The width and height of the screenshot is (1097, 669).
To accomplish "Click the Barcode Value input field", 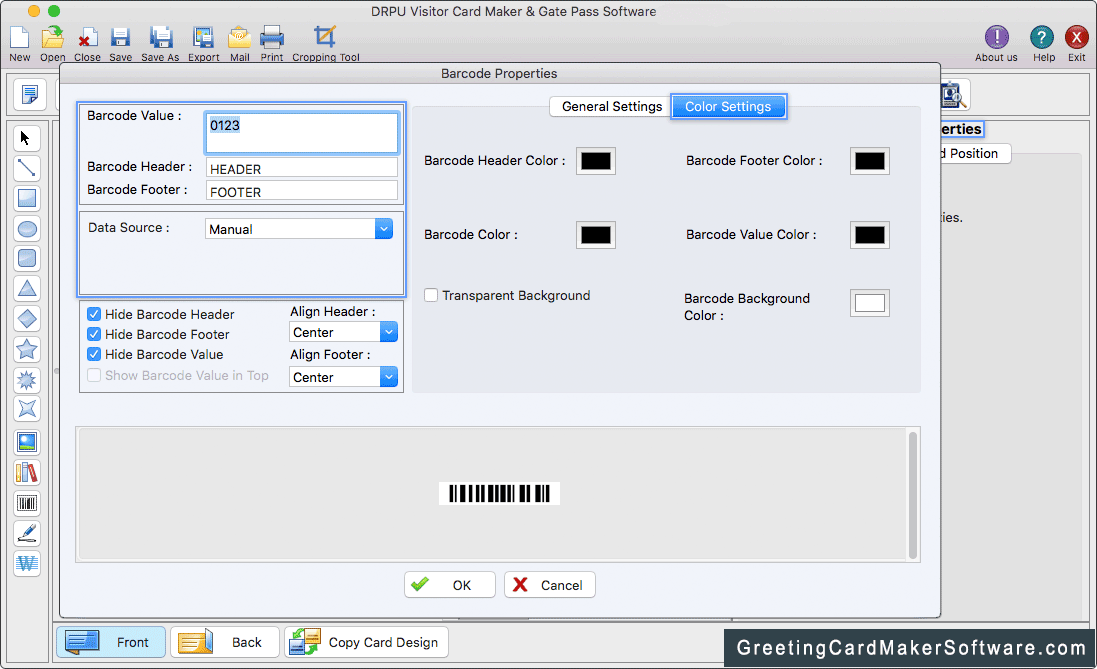I will tap(302, 132).
